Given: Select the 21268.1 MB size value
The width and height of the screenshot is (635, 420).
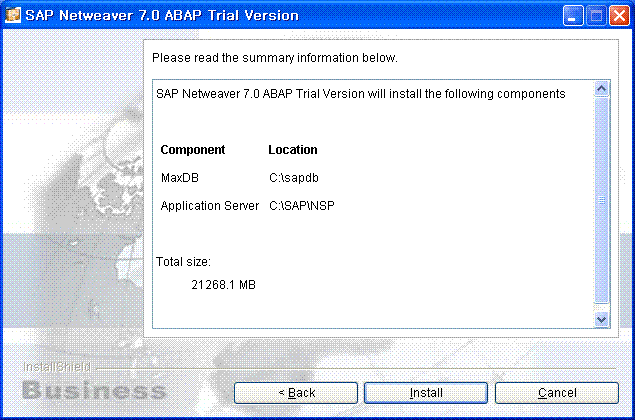Looking at the screenshot, I should 224,285.
